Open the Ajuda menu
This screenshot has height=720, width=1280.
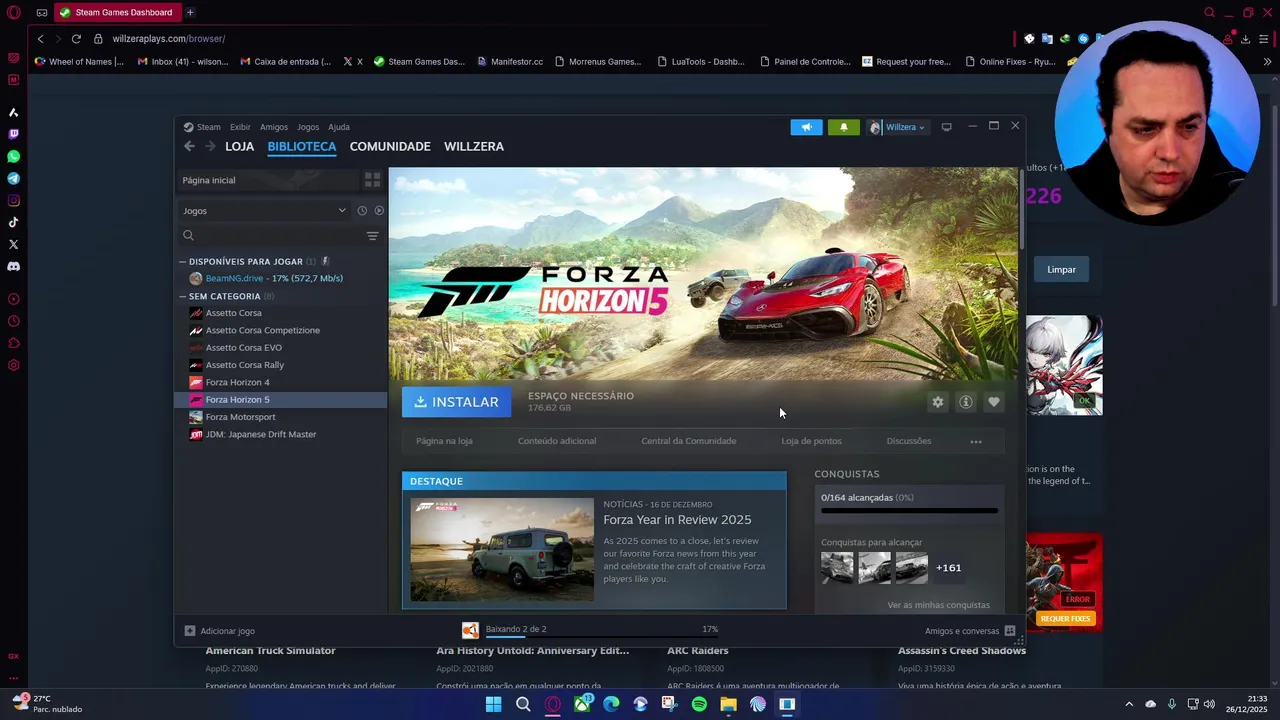click(x=339, y=127)
